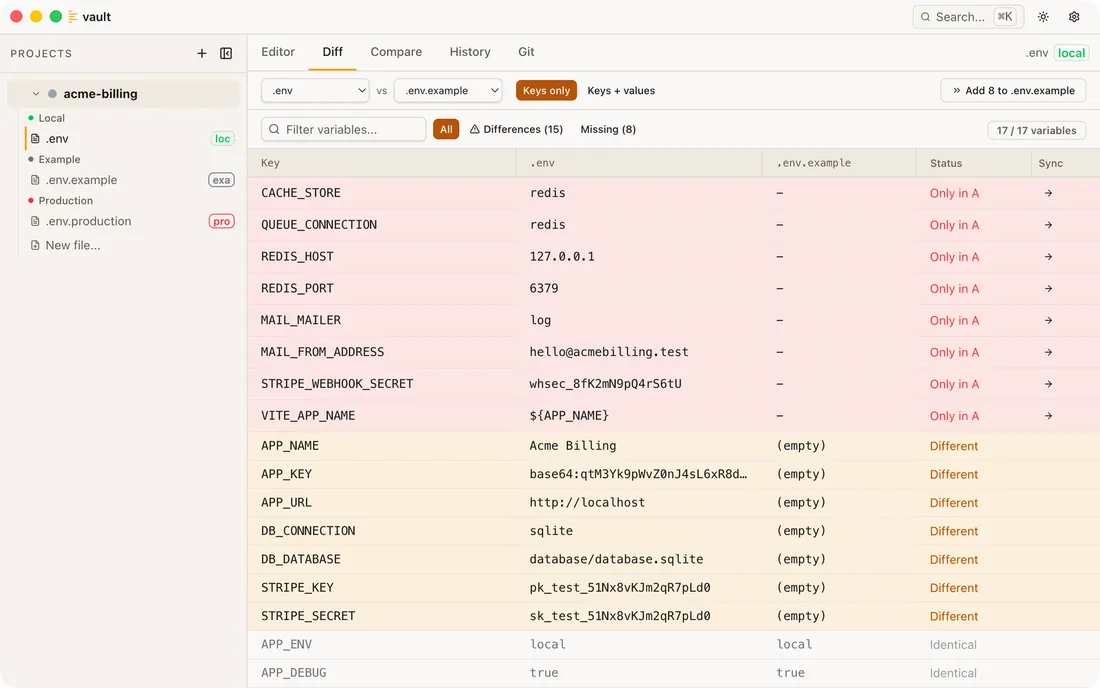
Task: Click value whsec_8fK2mN9pQ4rS6tU
Action: coord(605,384)
